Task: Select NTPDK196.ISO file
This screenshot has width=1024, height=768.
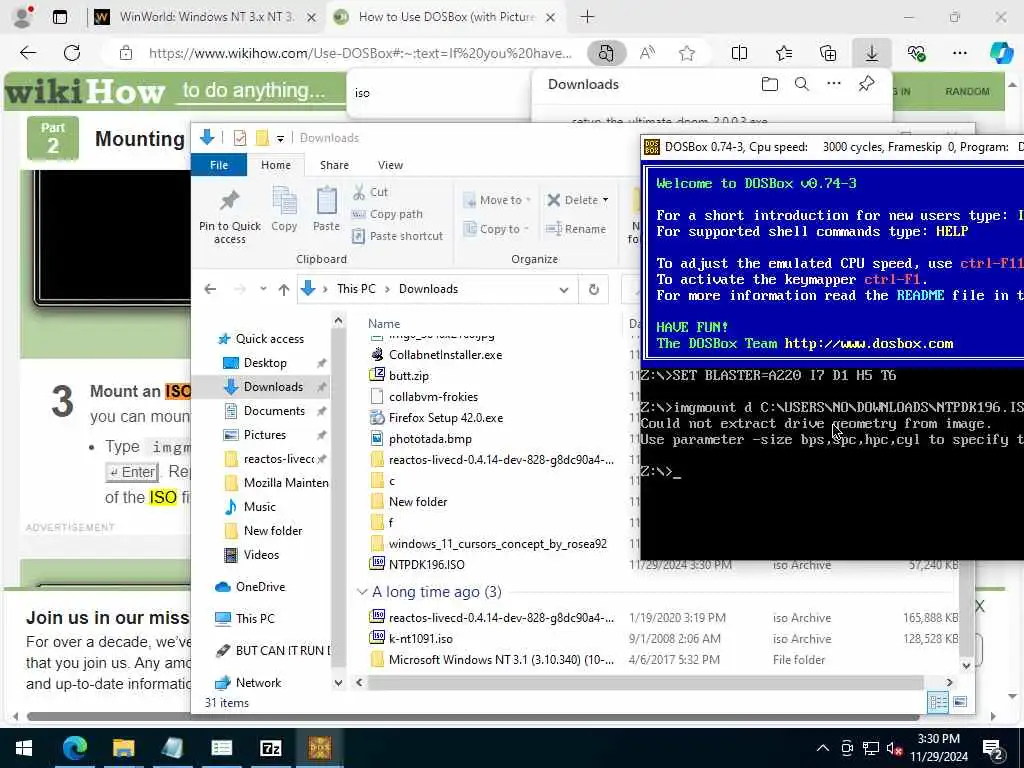Action: click(x=426, y=565)
